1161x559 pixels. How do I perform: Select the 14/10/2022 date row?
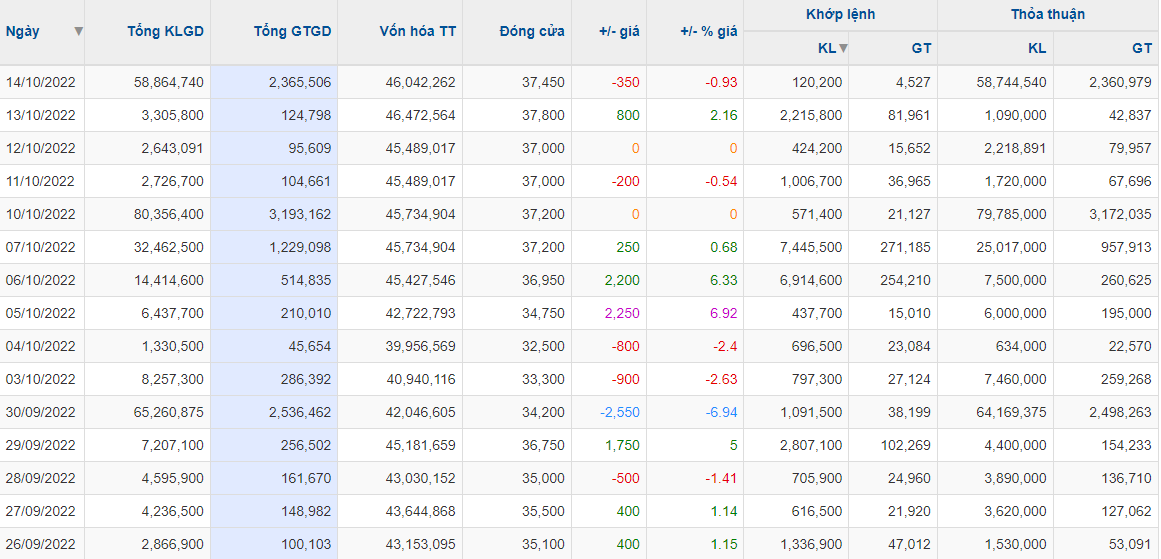(x=41, y=82)
